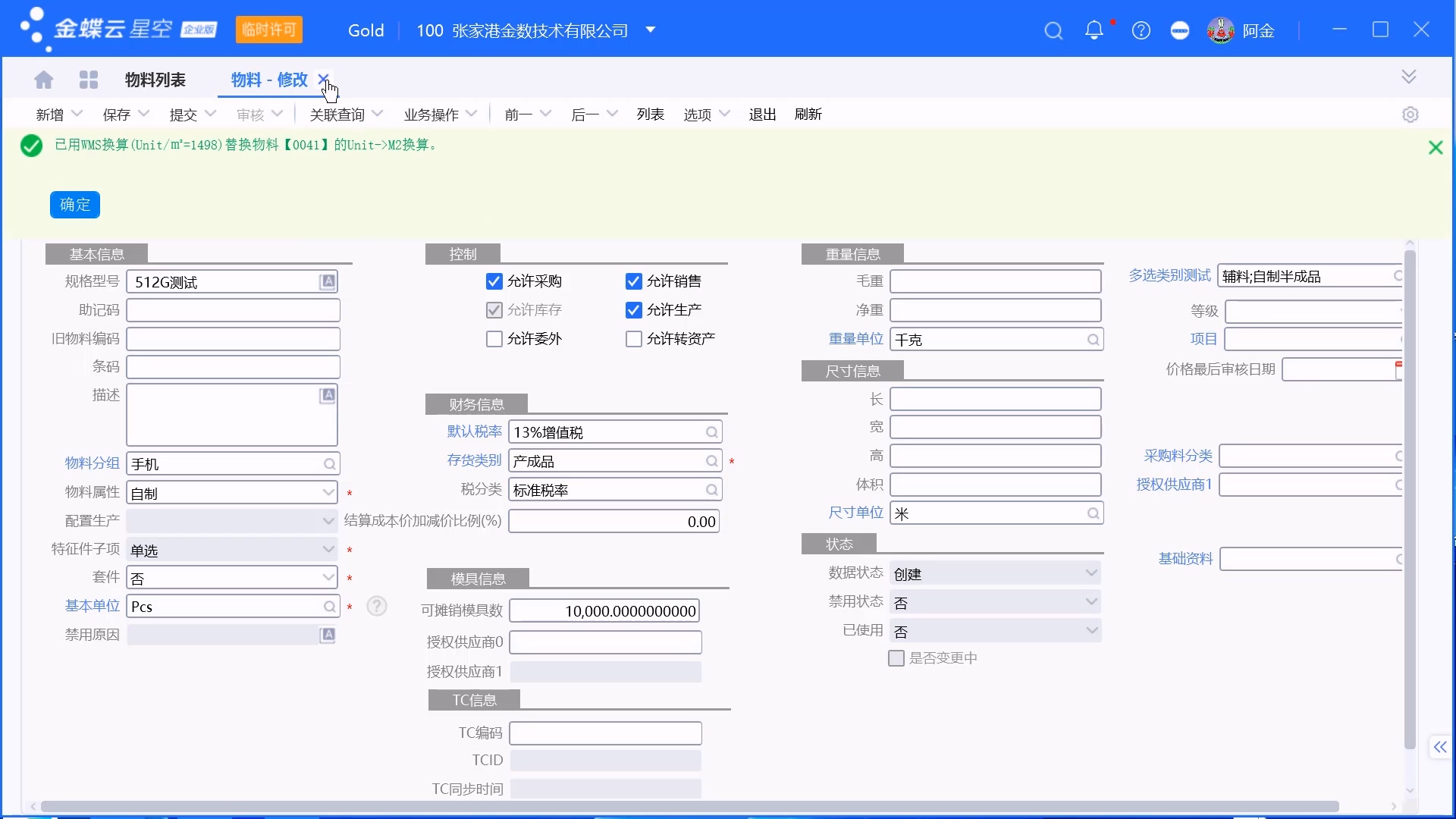1456x819 pixels.
Task: Click 刷新 toolbar button
Action: click(808, 114)
